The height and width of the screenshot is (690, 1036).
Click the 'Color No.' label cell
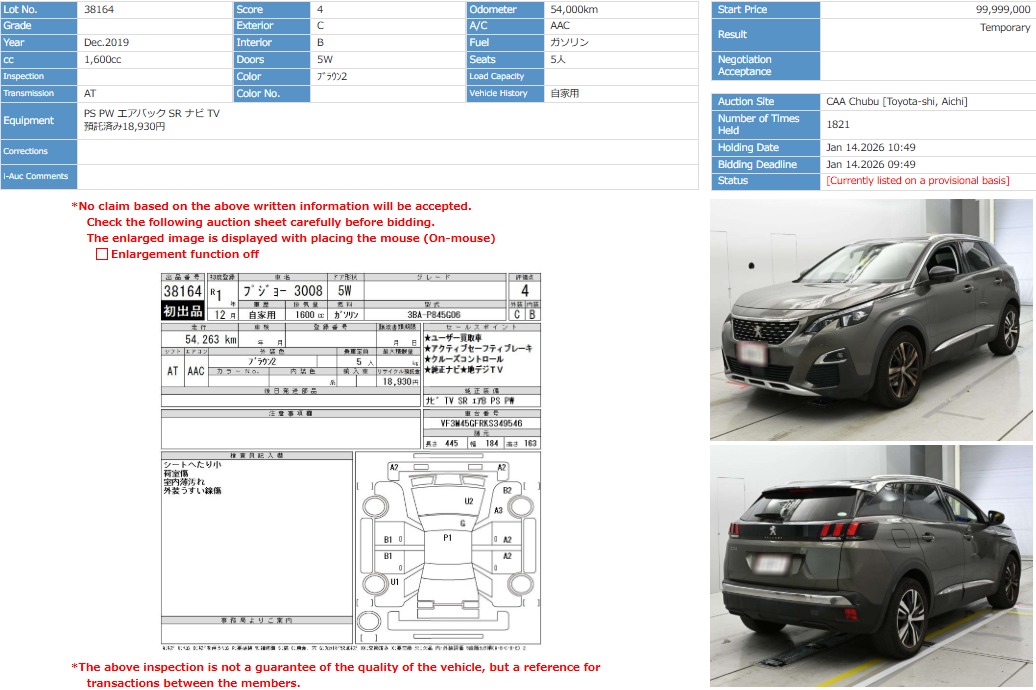click(x=272, y=93)
